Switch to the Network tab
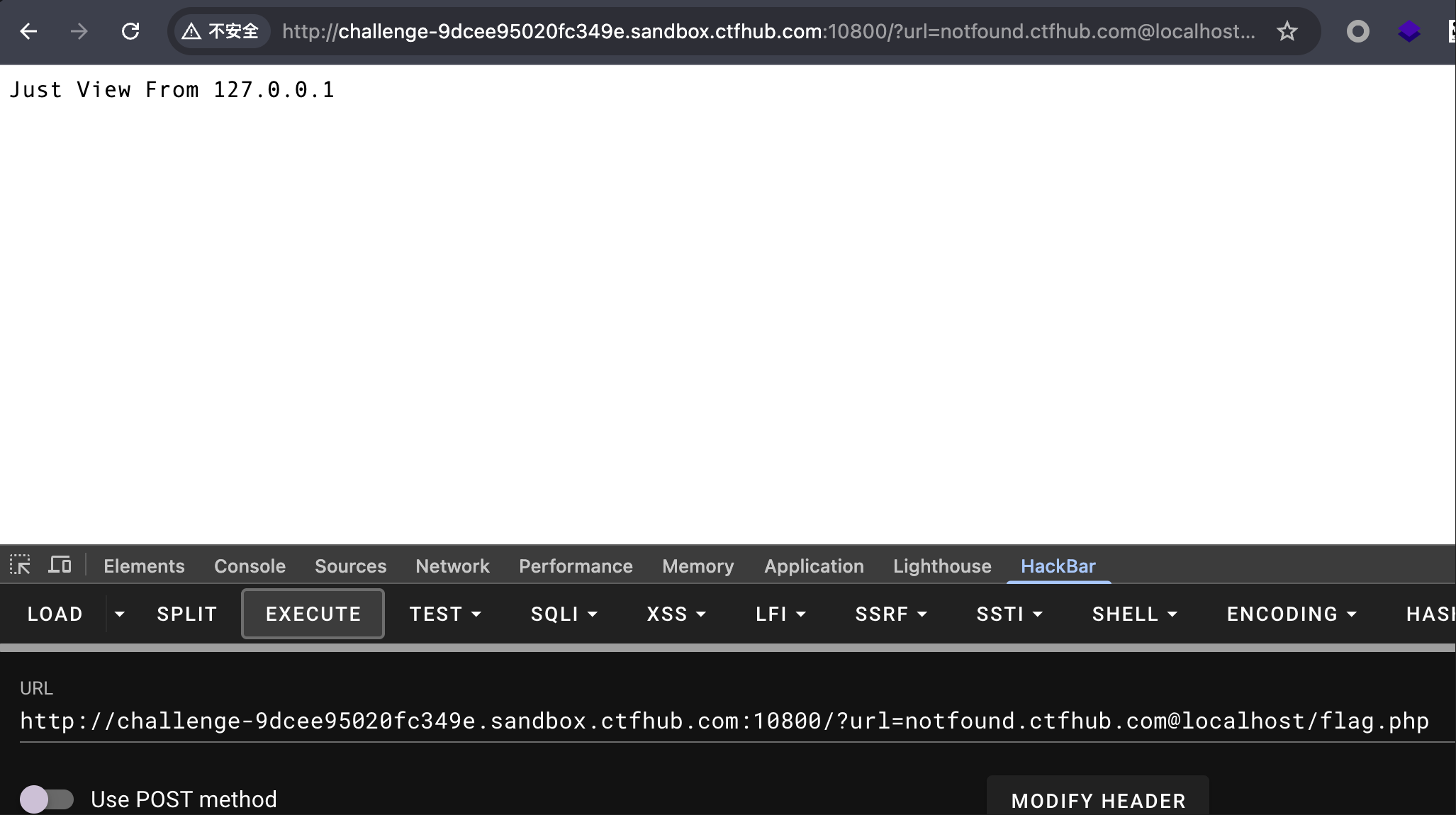 pos(452,566)
